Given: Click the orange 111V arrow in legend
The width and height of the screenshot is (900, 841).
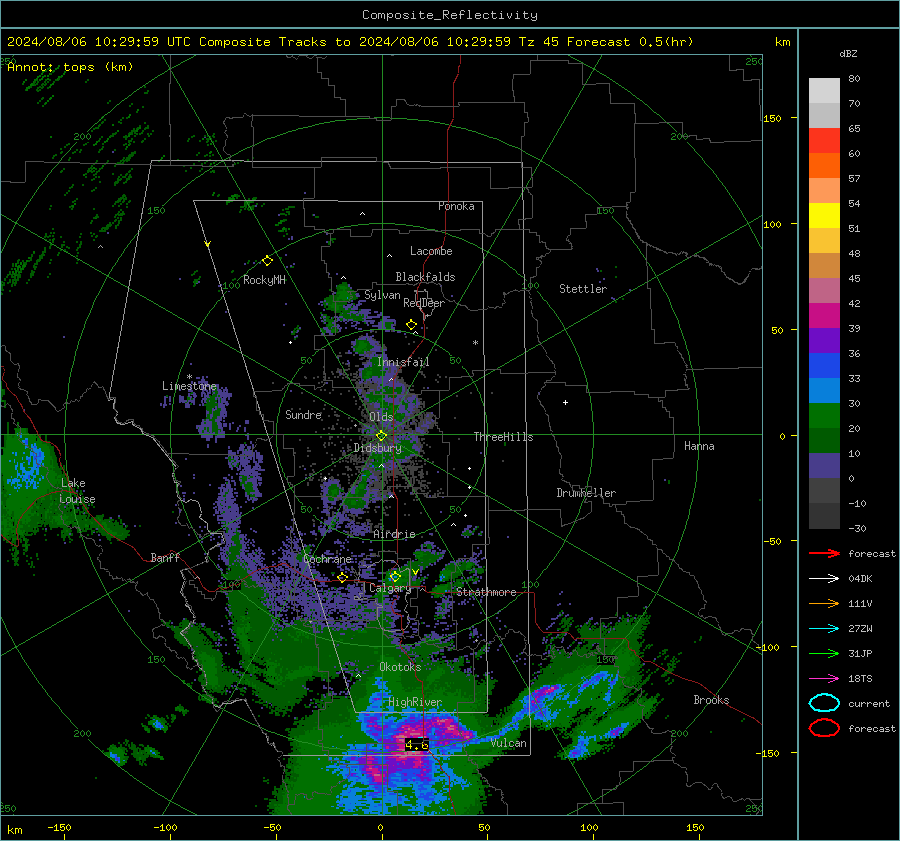Looking at the screenshot, I should pyautogui.click(x=824, y=603).
